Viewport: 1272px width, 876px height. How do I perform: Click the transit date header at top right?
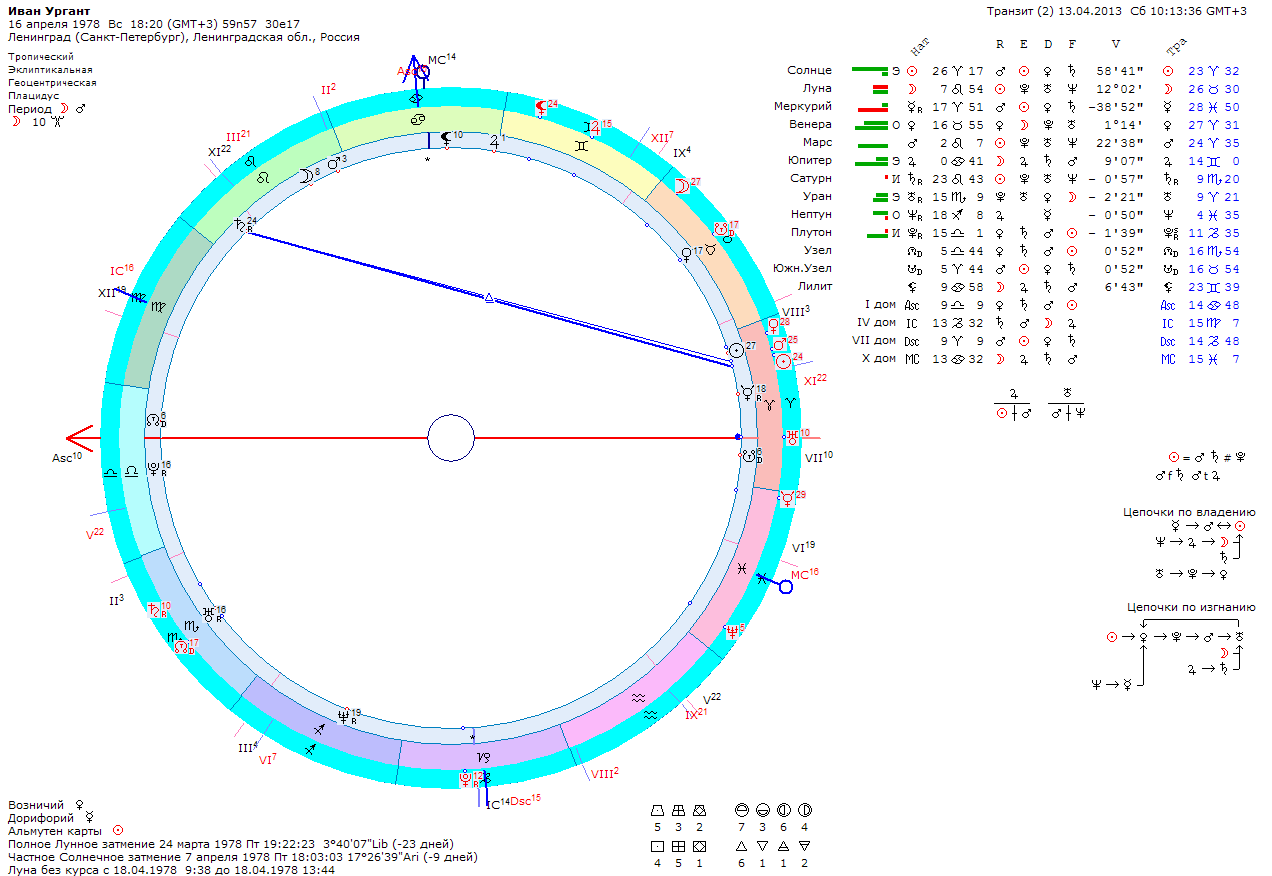1117,11
